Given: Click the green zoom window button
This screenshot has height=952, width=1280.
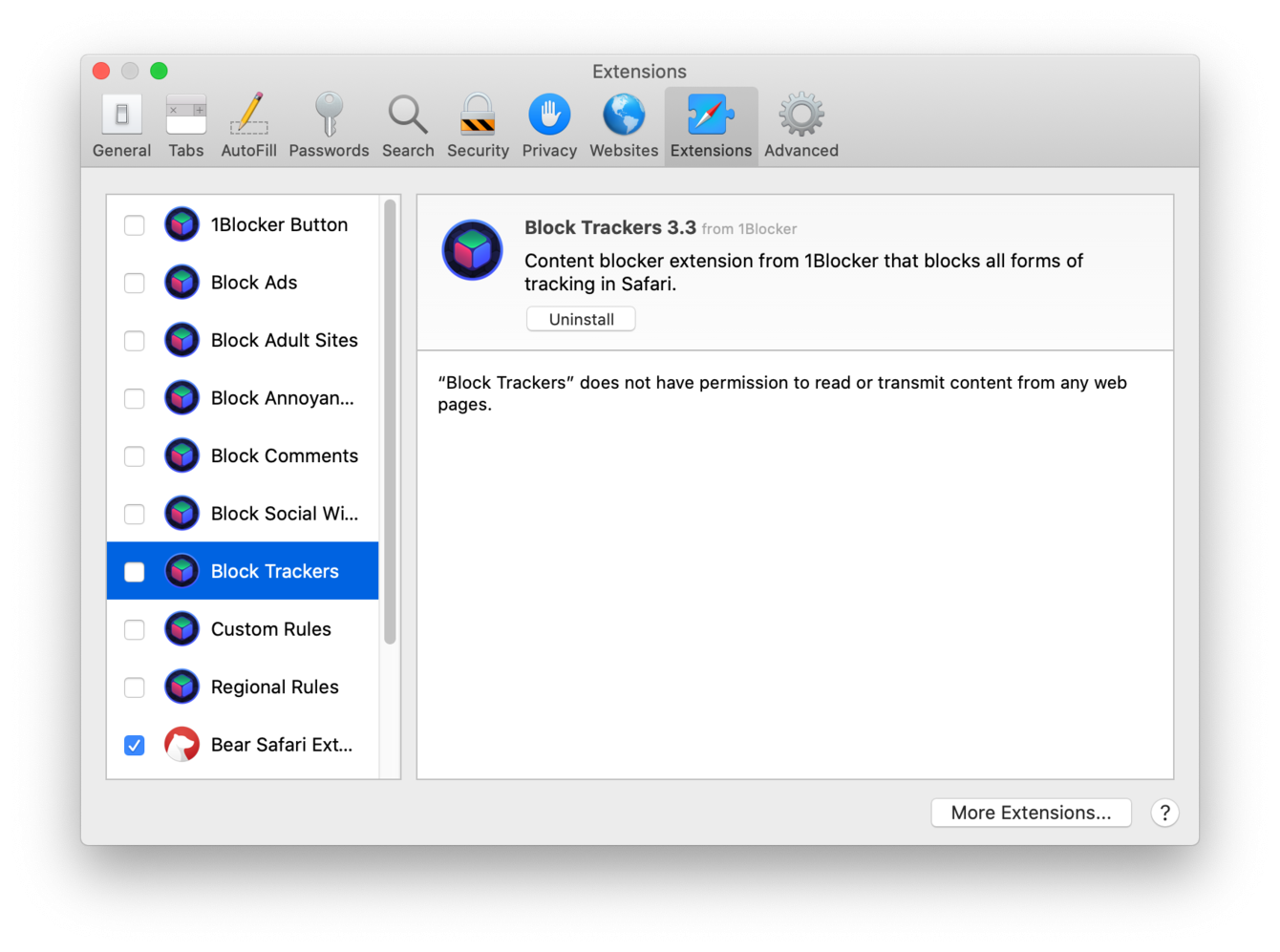Looking at the screenshot, I should [x=159, y=71].
